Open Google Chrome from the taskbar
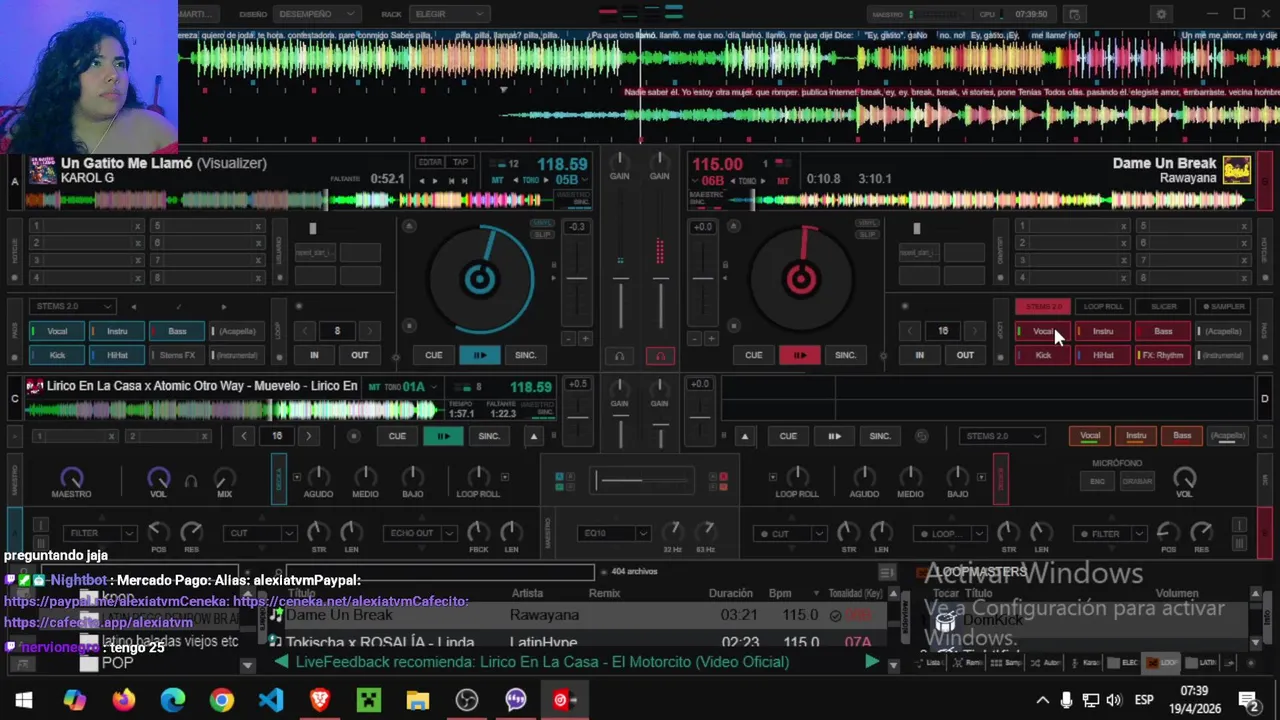 pyautogui.click(x=222, y=700)
